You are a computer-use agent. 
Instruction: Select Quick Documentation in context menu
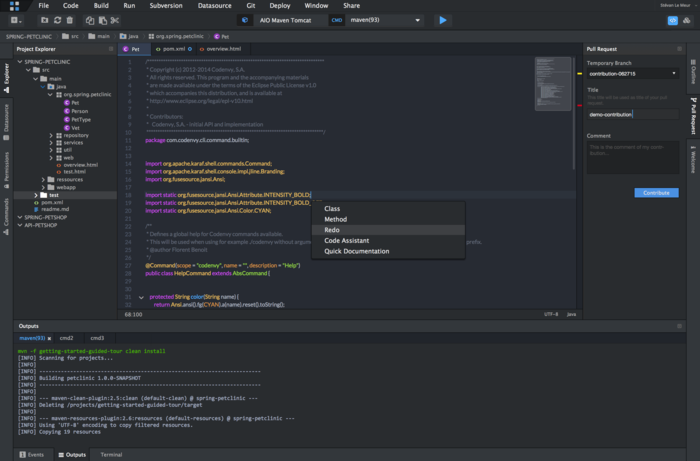357,251
